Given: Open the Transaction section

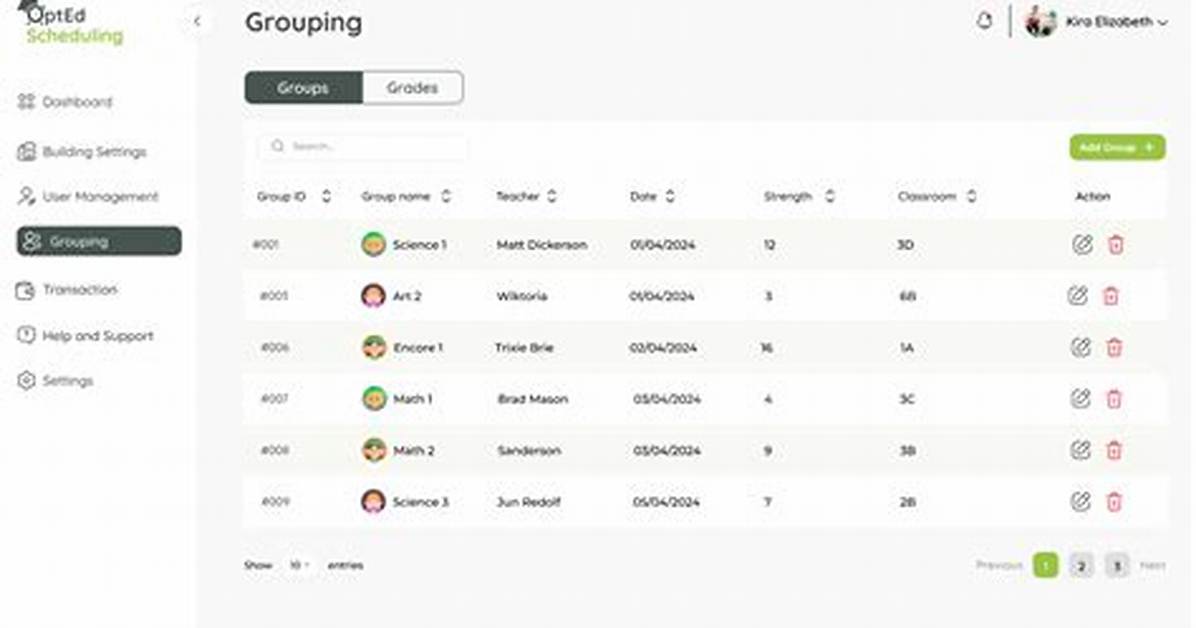Looking at the screenshot, I should (x=67, y=290).
